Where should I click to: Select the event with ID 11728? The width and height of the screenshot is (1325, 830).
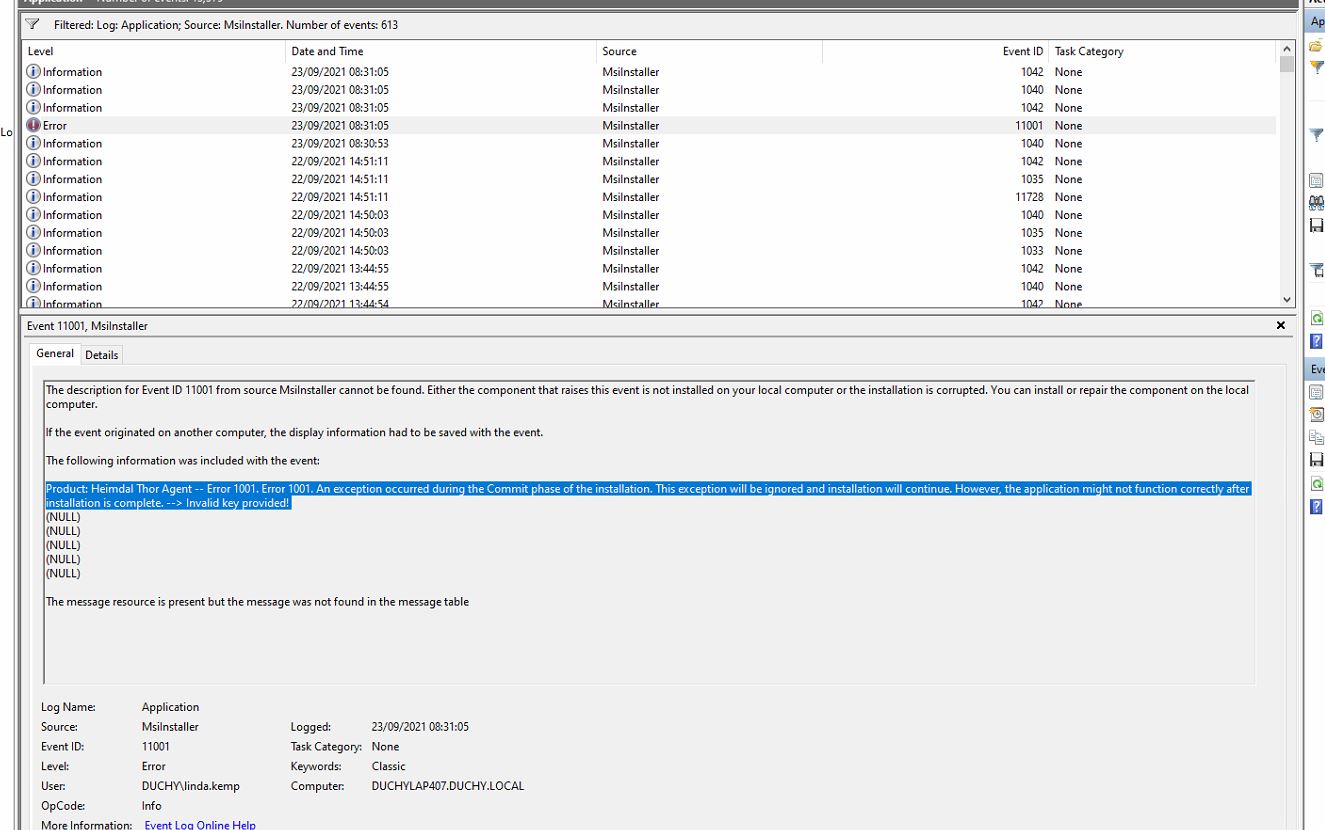pos(649,197)
